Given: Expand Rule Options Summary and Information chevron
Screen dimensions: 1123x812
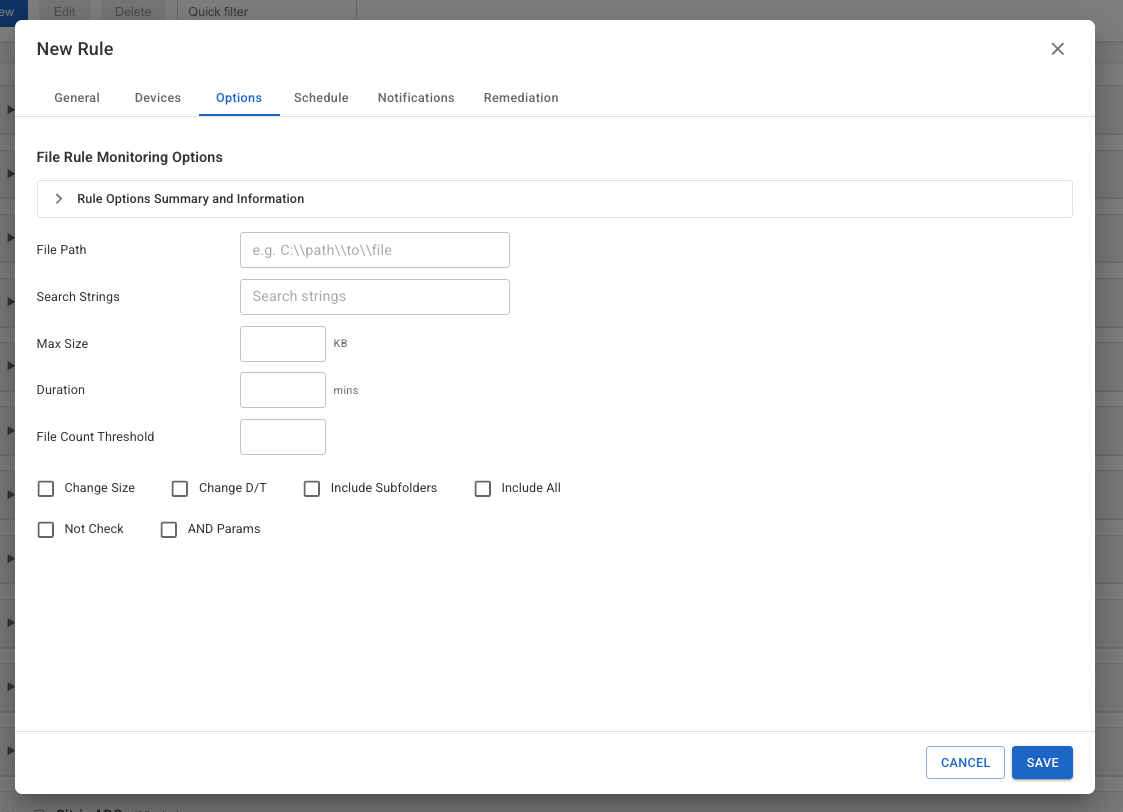Looking at the screenshot, I should (59, 199).
